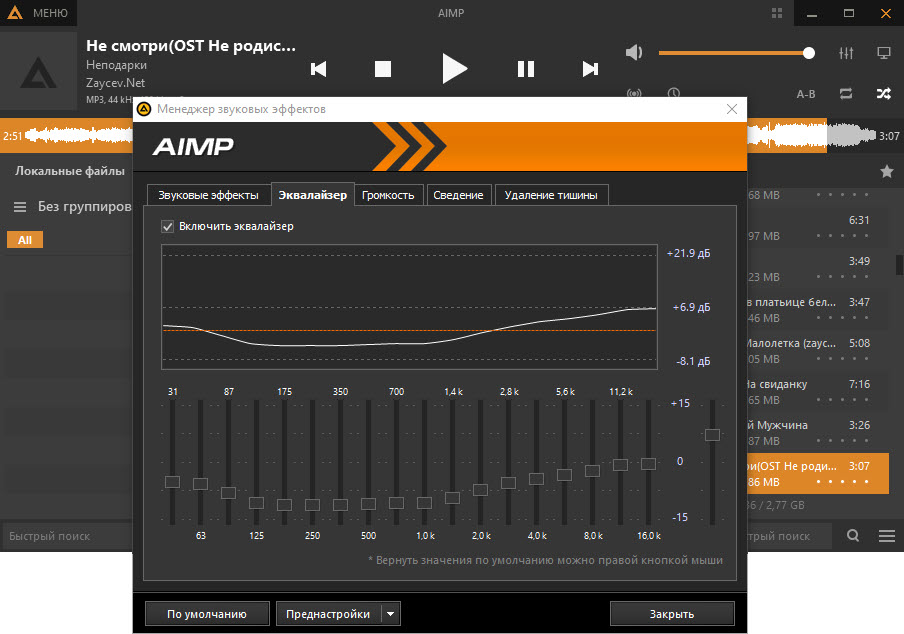Select the playlist track lasting 7:16
The width and height of the screenshot is (904, 634).
[818, 392]
